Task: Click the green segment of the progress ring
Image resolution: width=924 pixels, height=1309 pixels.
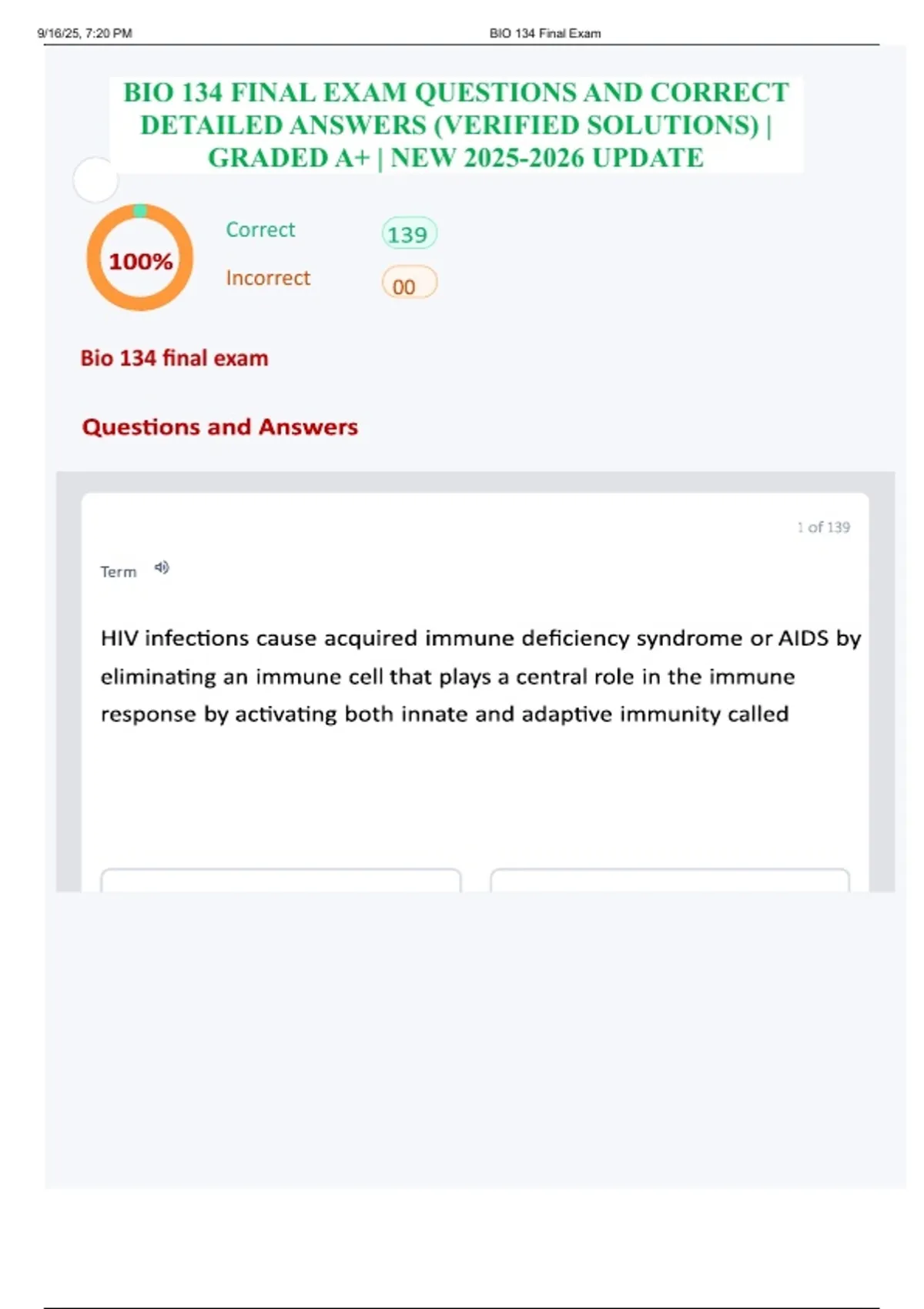Action: click(x=140, y=210)
